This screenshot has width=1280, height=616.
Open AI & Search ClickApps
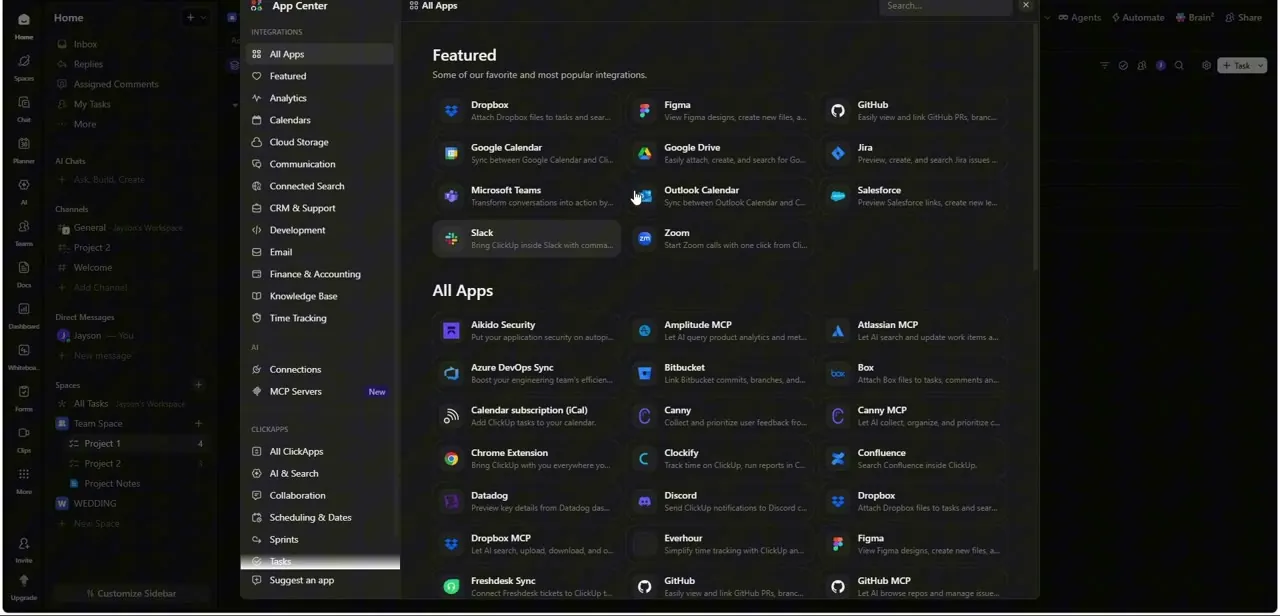pos(320,473)
